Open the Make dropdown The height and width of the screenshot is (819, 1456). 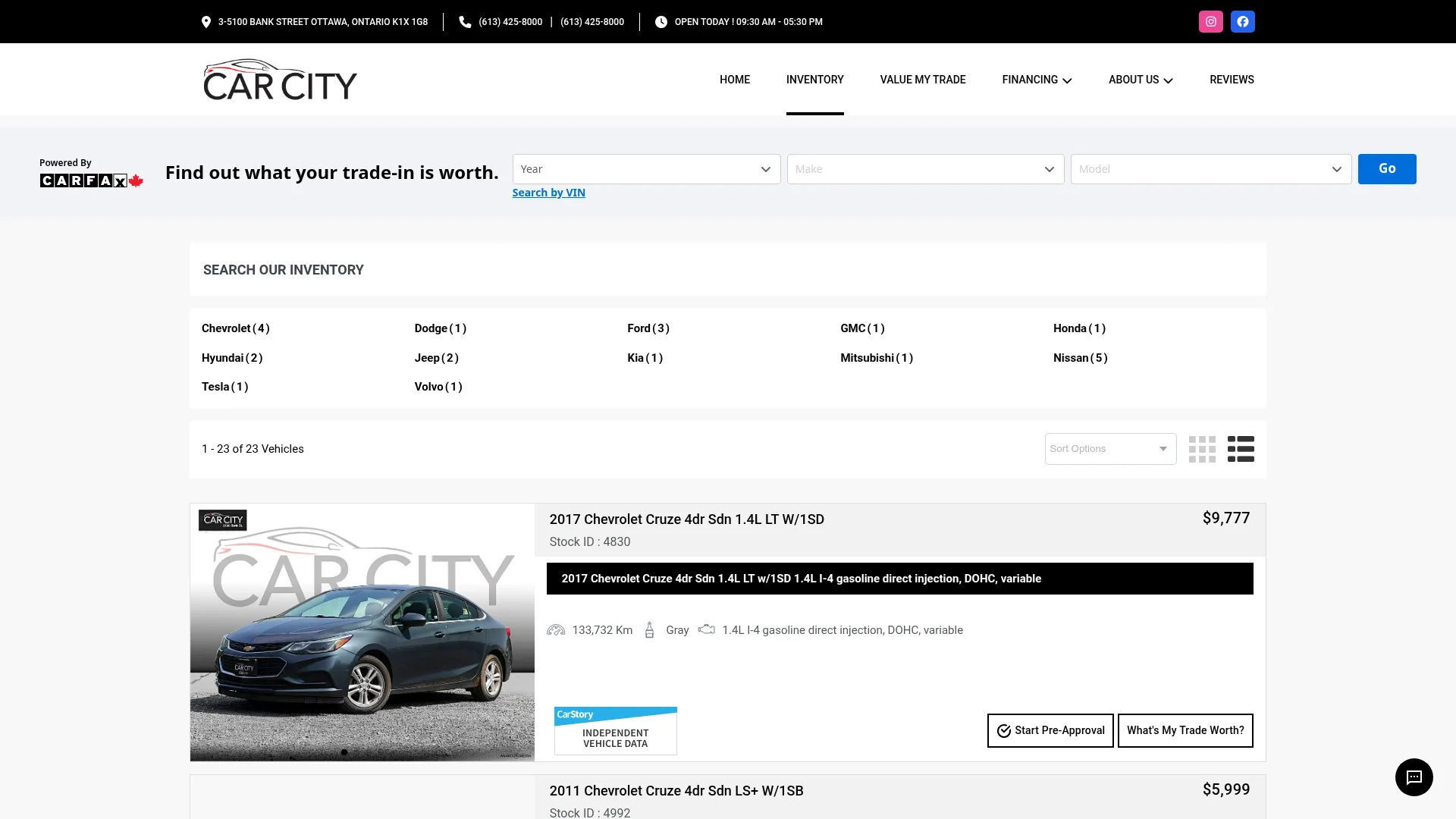click(x=925, y=169)
